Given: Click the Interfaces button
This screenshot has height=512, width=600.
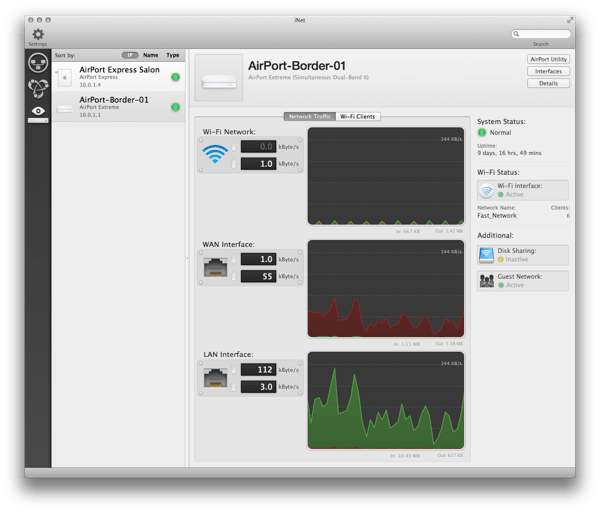Looking at the screenshot, I should pos(548,72).
